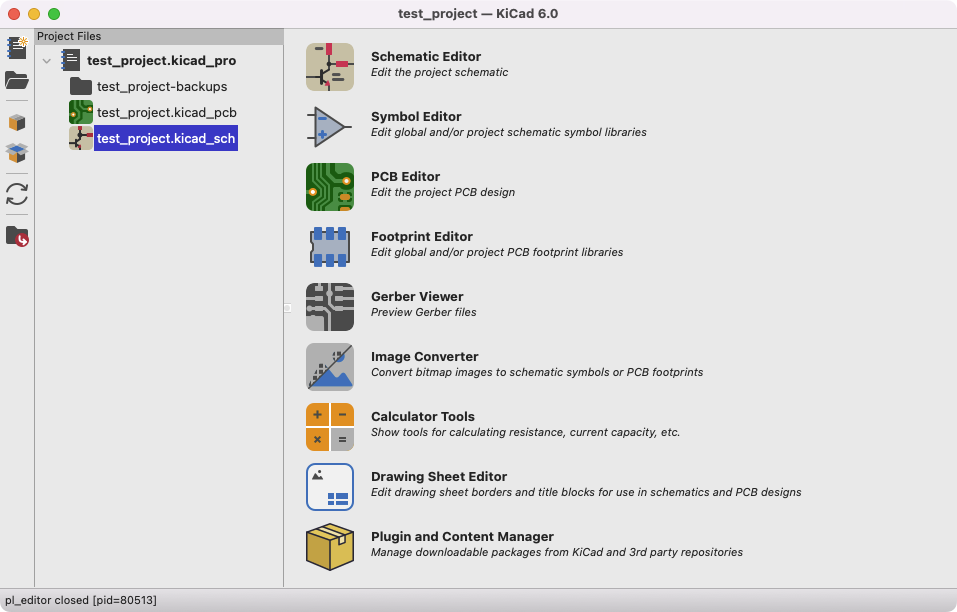Click the Project Files panel header
Screen dimensions: 957x612
click(x=159, y=36)
